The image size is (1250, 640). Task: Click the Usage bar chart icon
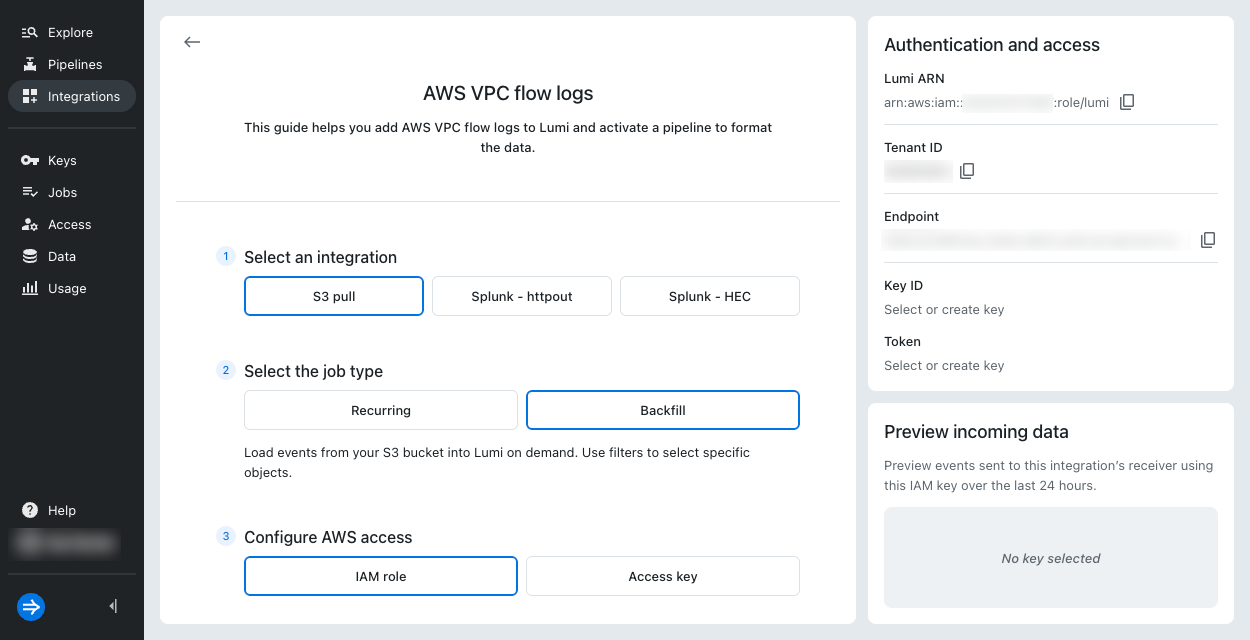pyautogui.click(x=30, y=288)
